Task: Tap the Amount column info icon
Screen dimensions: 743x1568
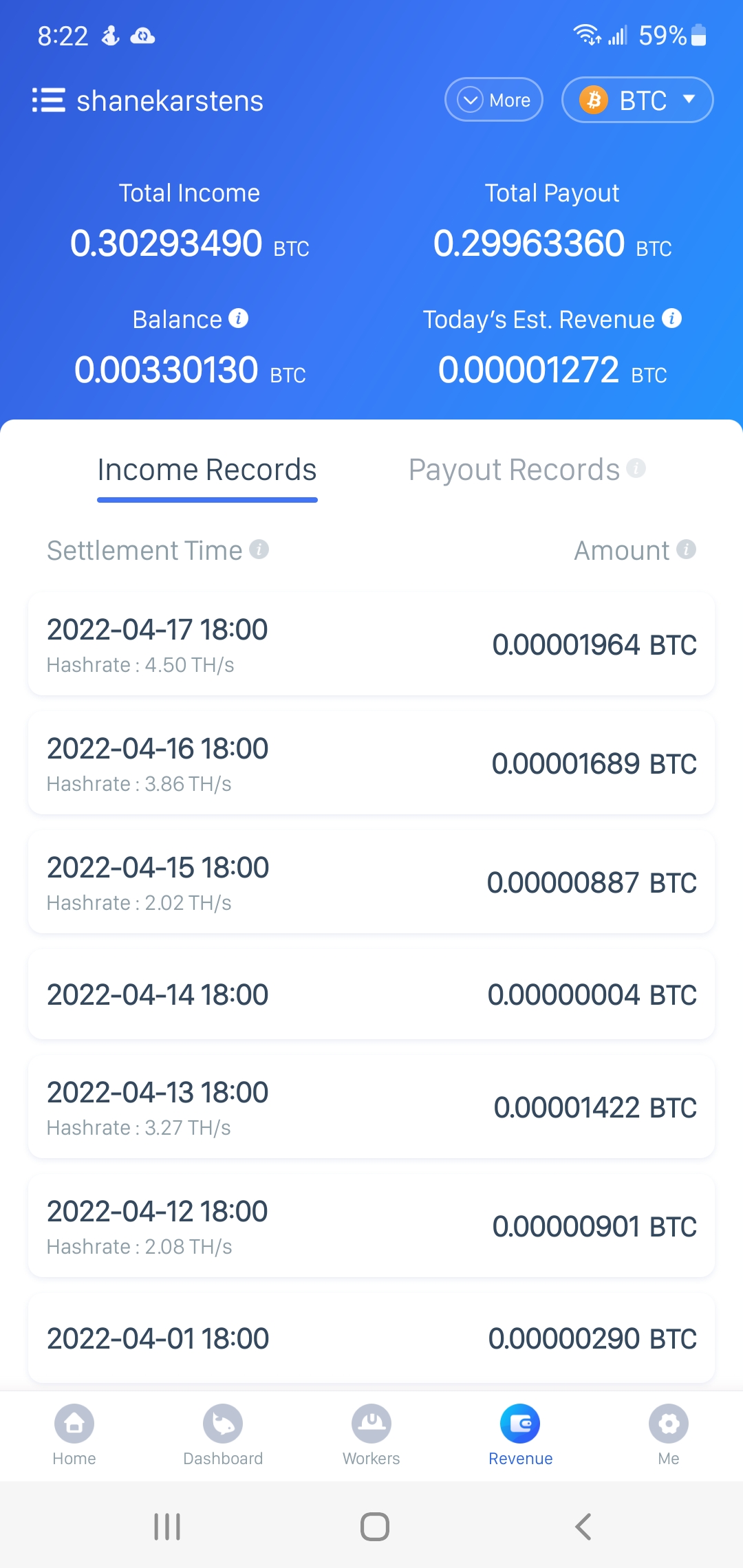Action: pos(686,549)
